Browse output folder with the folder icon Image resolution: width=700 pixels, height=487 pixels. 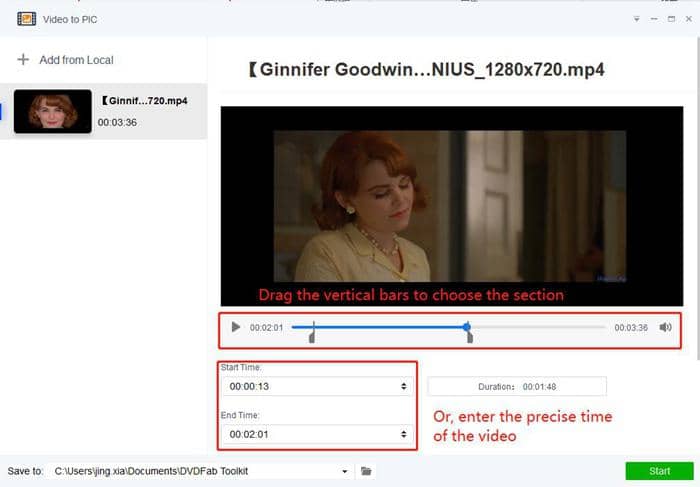(x=366, y=471)
